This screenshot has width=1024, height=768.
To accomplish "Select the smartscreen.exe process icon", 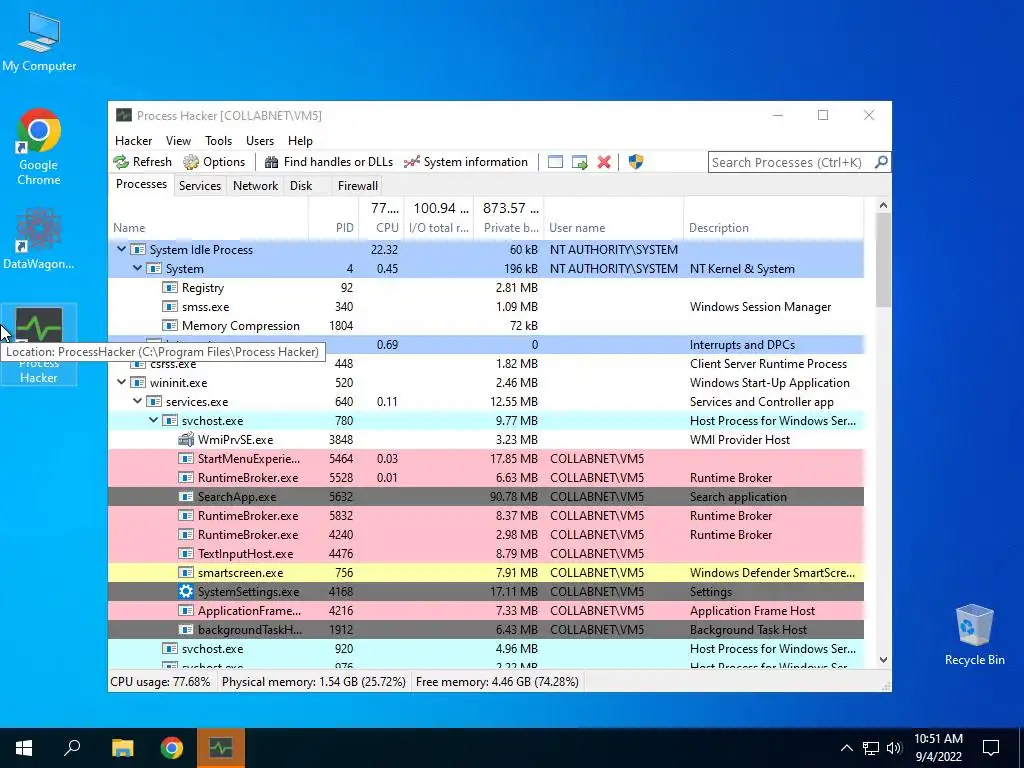I will (x=186, y=573).
